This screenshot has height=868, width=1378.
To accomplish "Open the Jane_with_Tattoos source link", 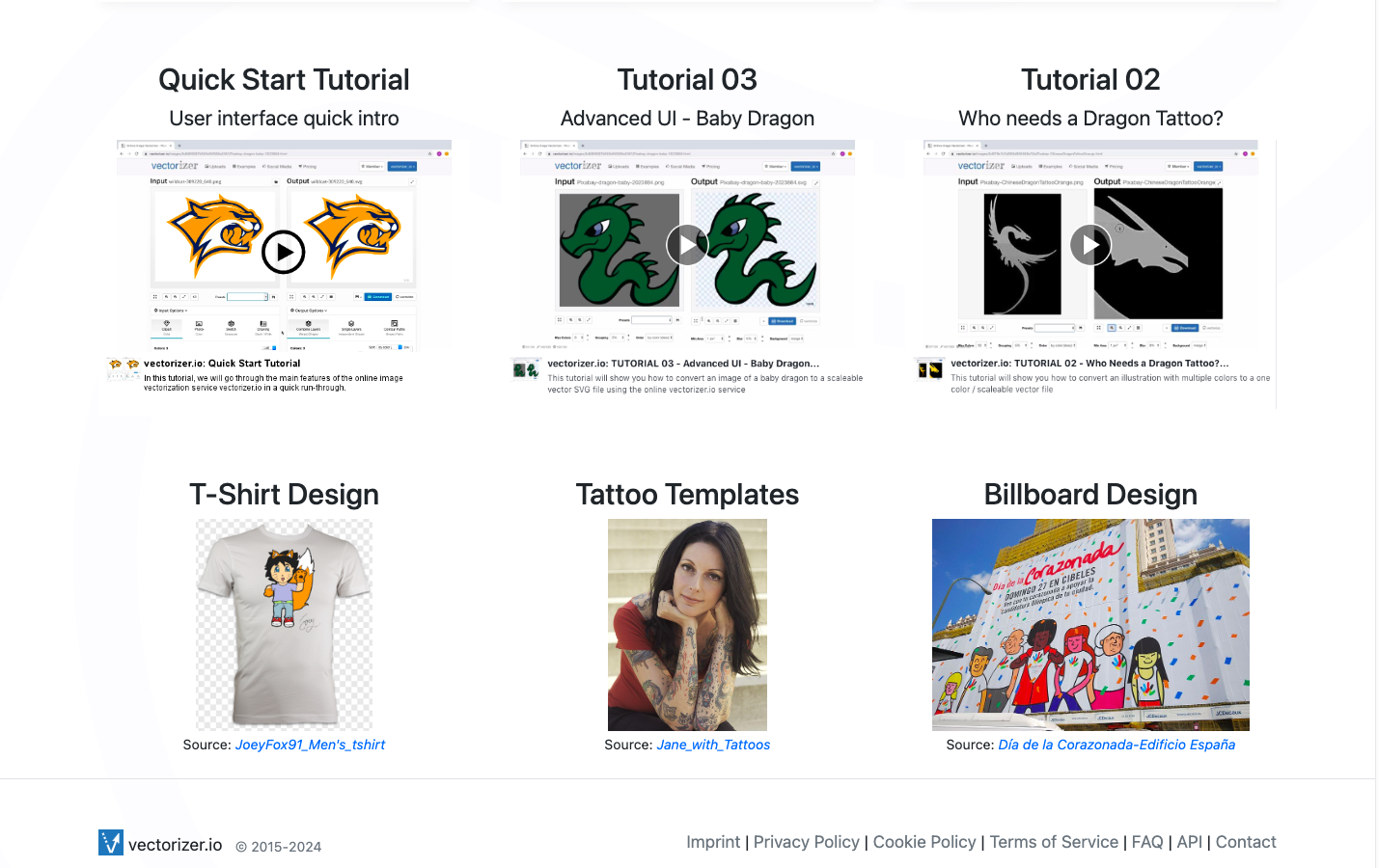I will pyautogui.click(x=713, y=745).
